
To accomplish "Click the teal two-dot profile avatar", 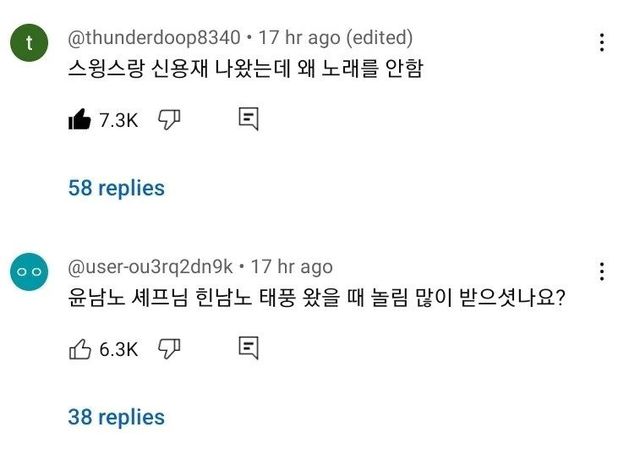I will tap(30, 274).
